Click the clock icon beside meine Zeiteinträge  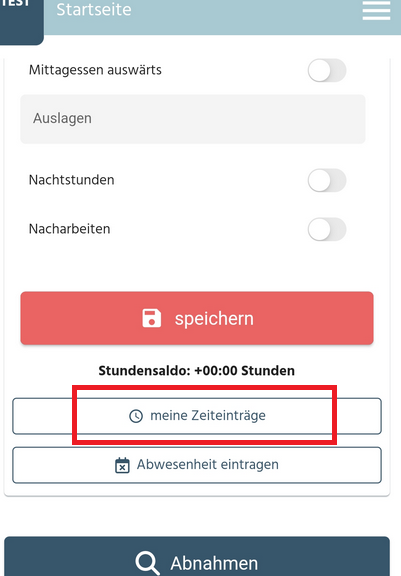coord(136,416)
